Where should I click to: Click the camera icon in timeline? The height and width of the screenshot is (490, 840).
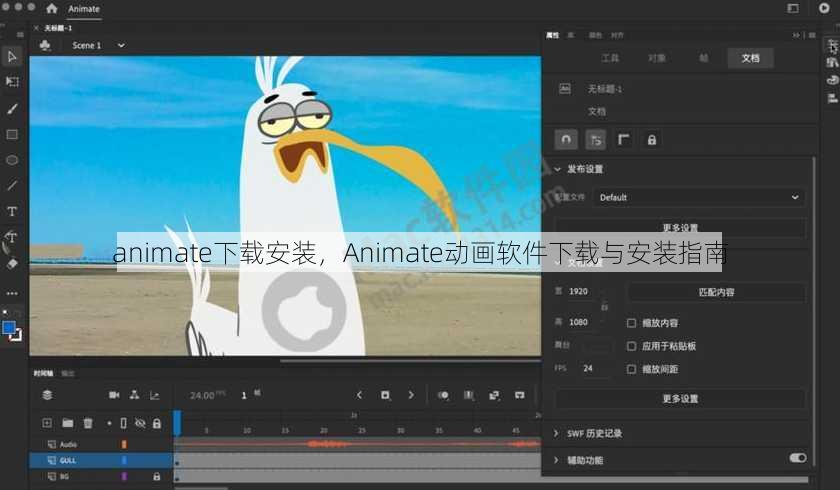click(114, 395)
